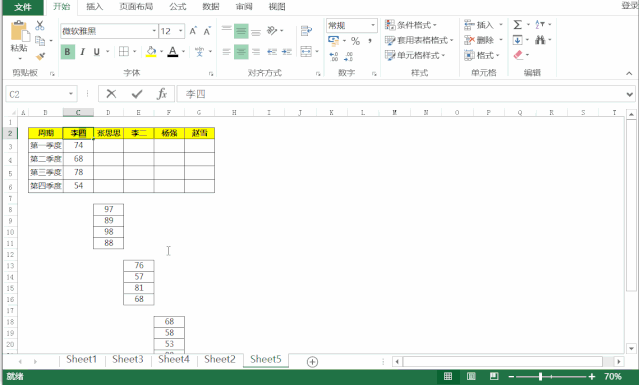Decrease font size with smaller A
This screenshot has width=639, height=385.
coord(207,31)
